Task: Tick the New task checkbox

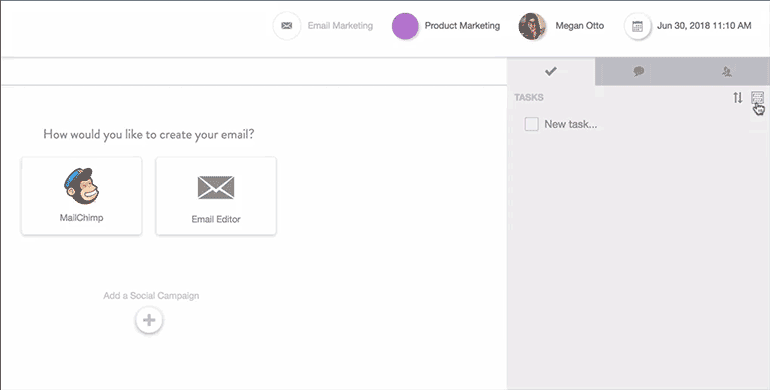Action: coord(531,124)
